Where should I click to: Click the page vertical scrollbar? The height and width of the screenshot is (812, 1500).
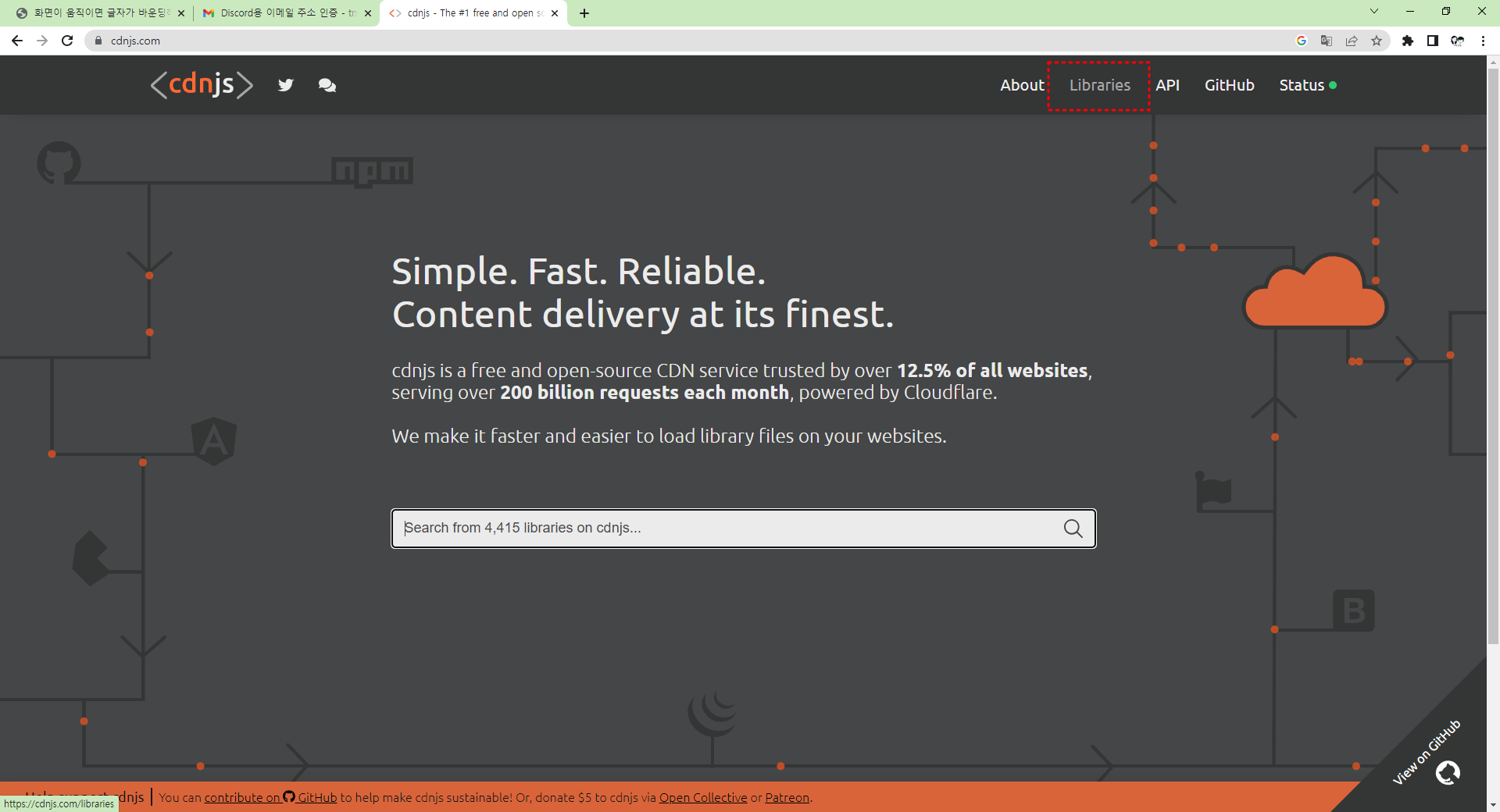click(1493, 356)
